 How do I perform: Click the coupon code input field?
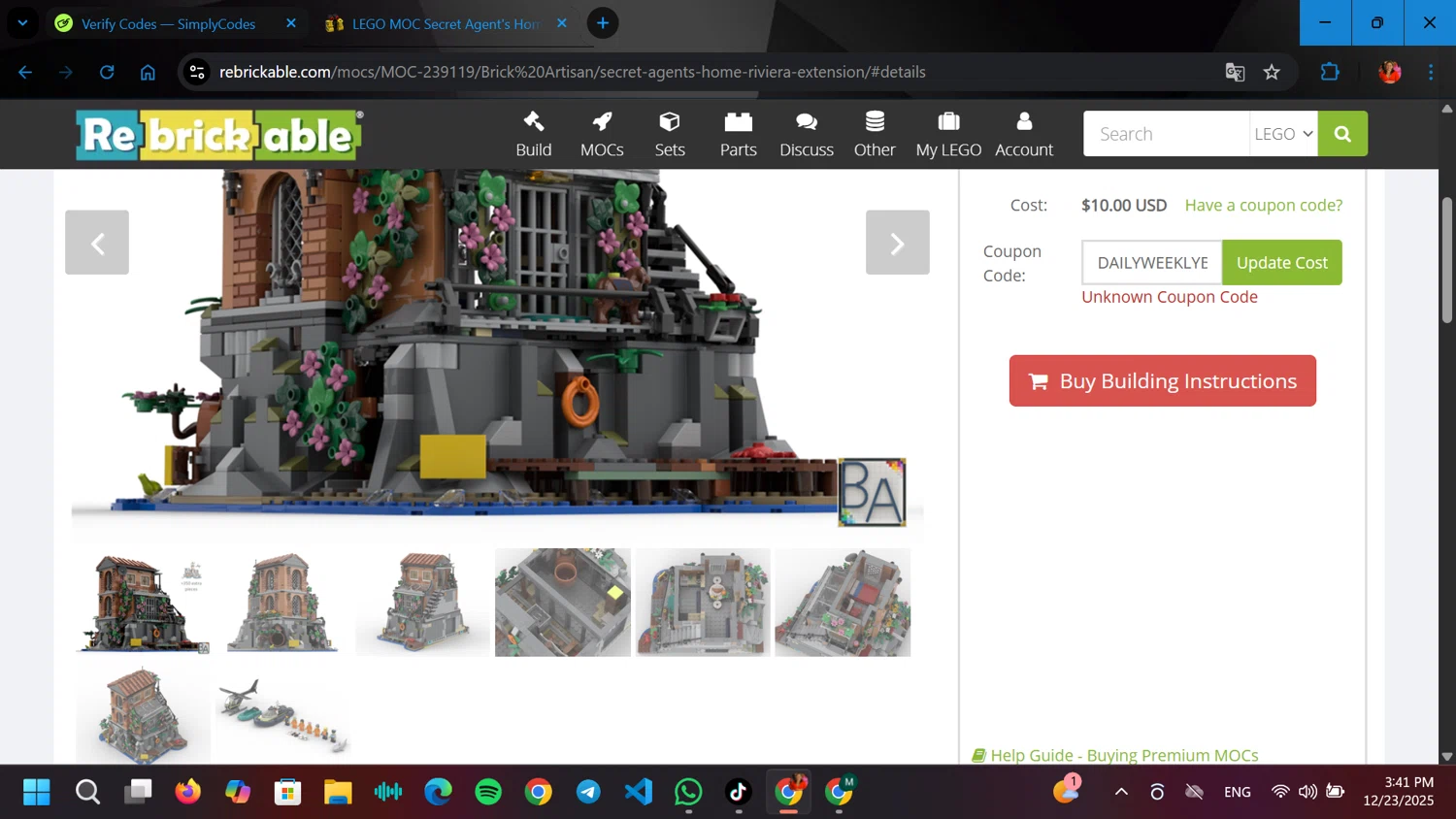pyautogui.click(x=1152, y=263)
